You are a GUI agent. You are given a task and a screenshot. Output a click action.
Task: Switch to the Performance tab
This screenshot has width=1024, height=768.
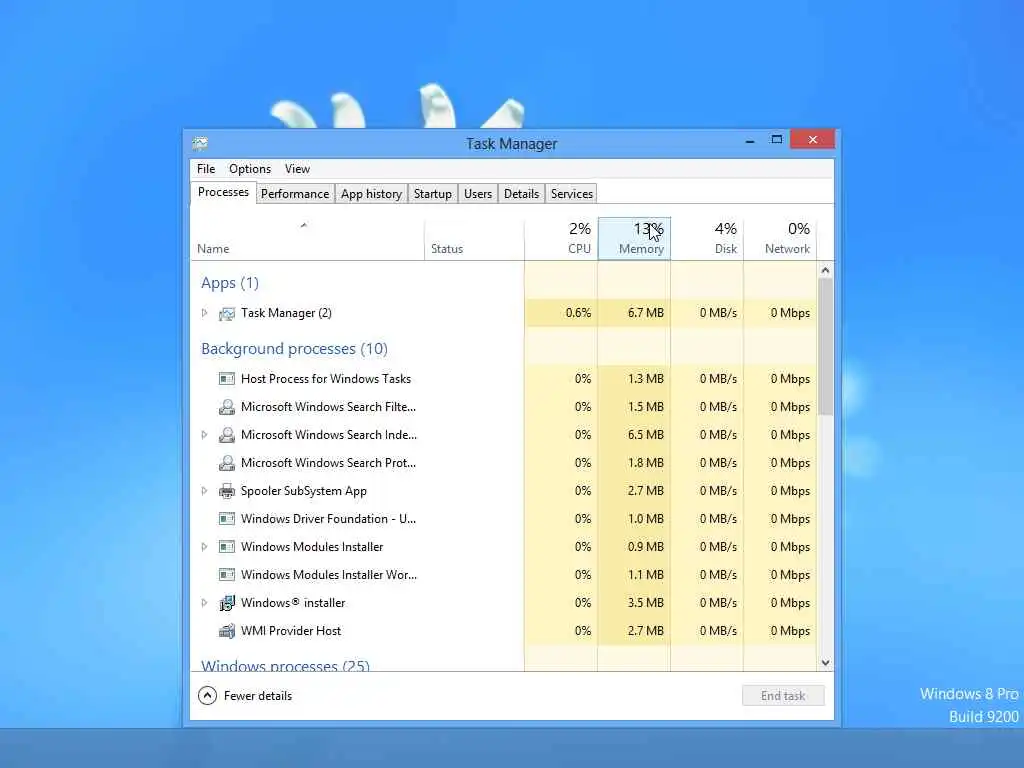click(x=295, y=194)
